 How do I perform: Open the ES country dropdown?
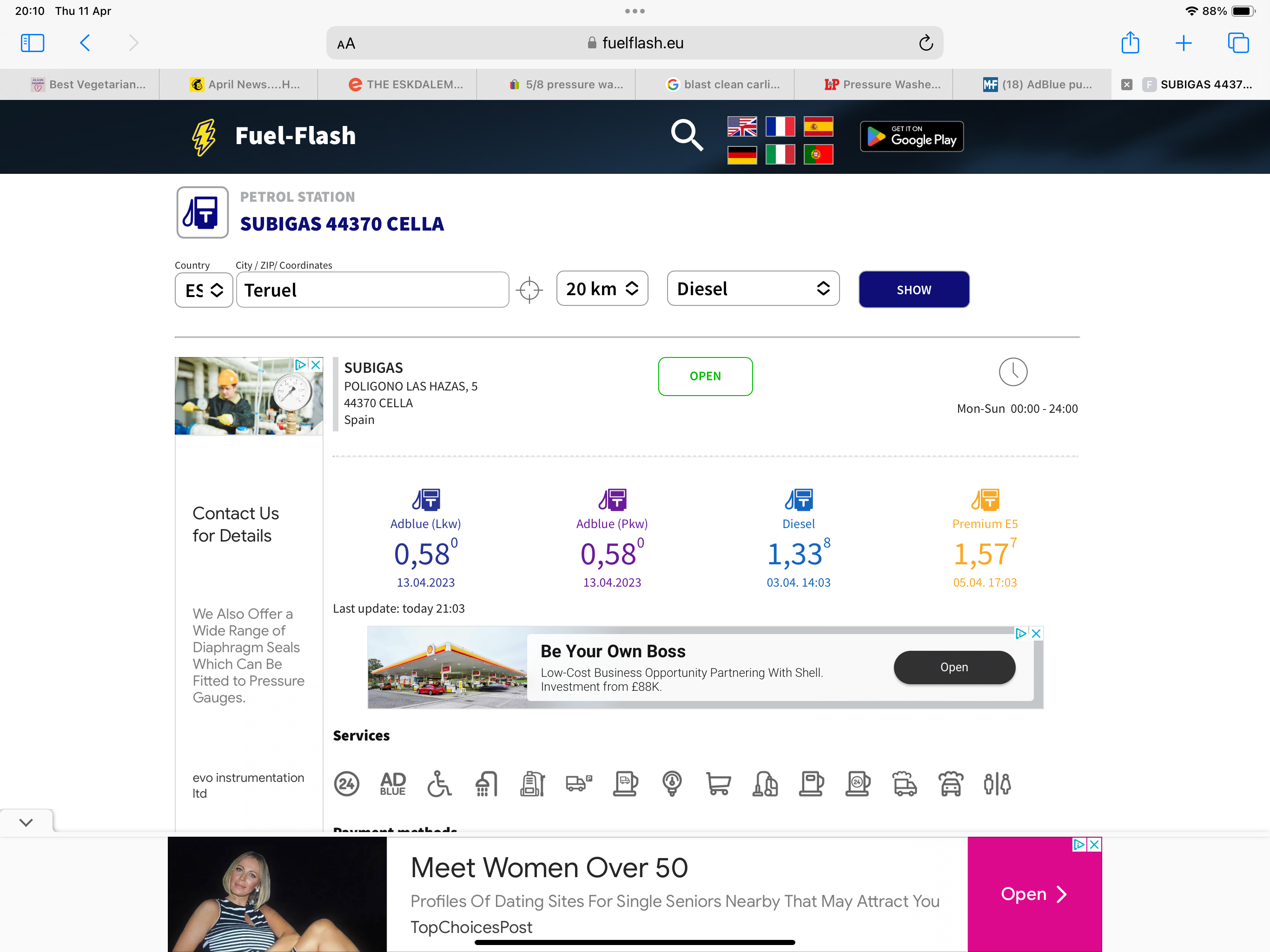(204, 290)
